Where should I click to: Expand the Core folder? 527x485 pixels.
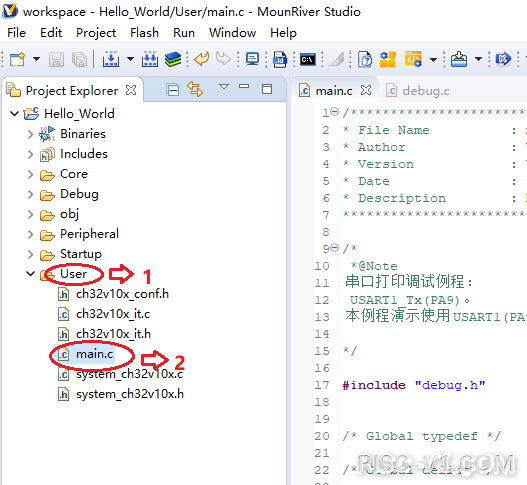tap(31, 174)
